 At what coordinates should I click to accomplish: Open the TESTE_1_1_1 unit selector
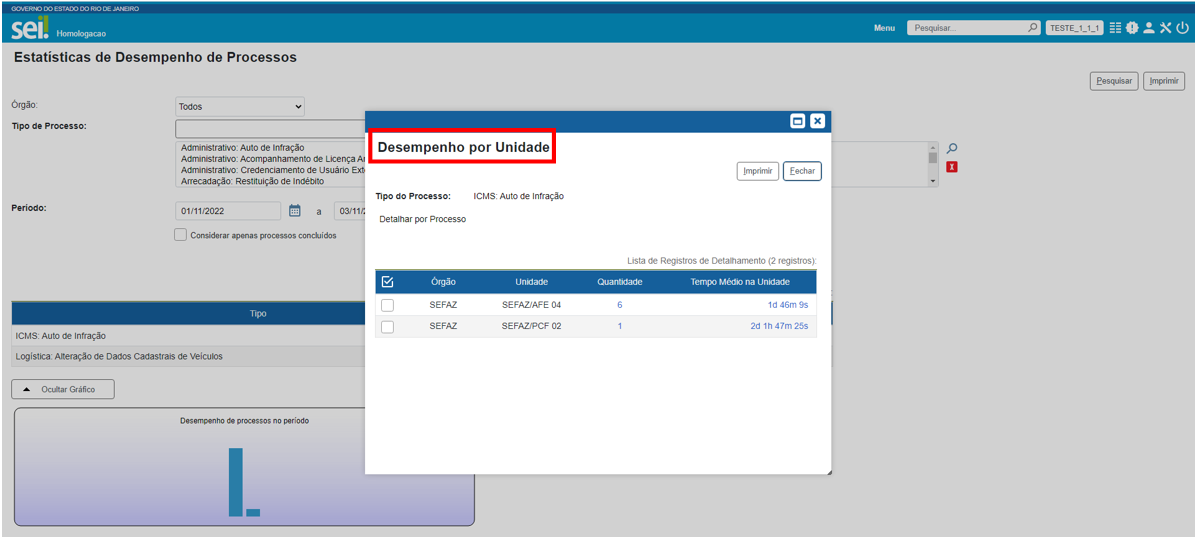click(x=1074, y=28)
